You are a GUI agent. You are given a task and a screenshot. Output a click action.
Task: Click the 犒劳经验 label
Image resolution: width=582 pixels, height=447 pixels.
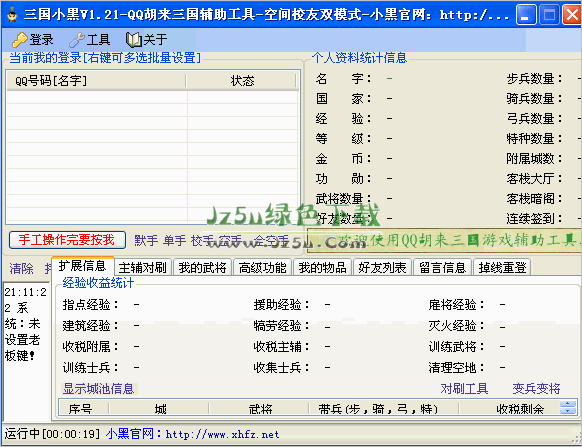[x=281, y=326]
